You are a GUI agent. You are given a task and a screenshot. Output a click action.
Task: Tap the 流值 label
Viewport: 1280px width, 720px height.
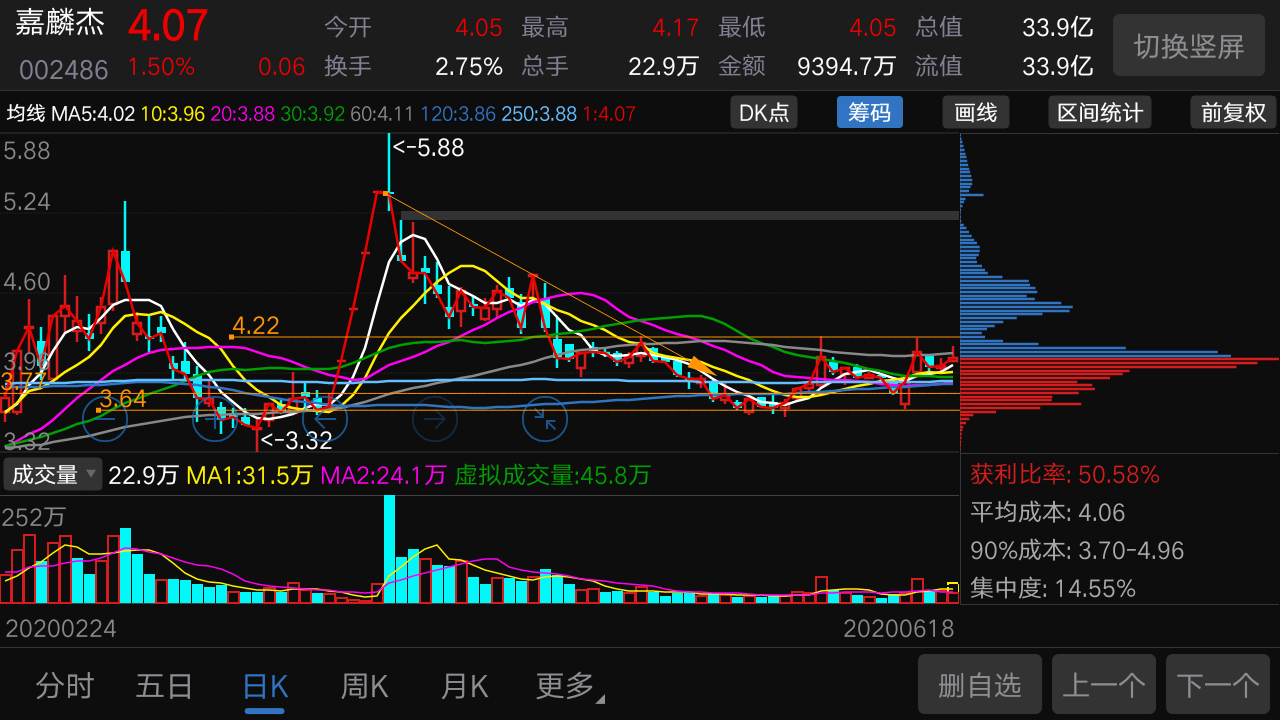pyautogui.click(x=939, y=67)
